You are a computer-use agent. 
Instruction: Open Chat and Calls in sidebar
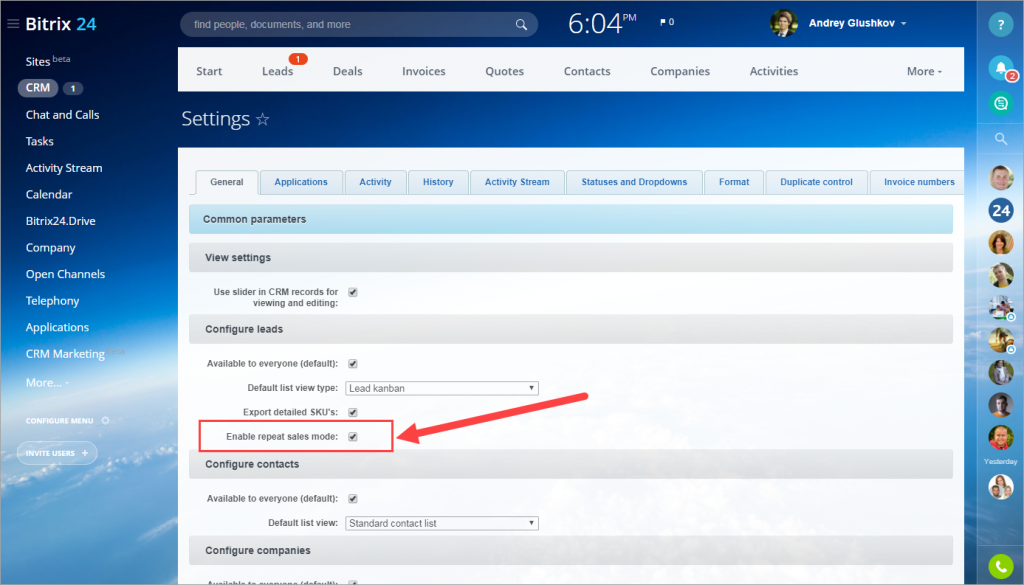63,115
